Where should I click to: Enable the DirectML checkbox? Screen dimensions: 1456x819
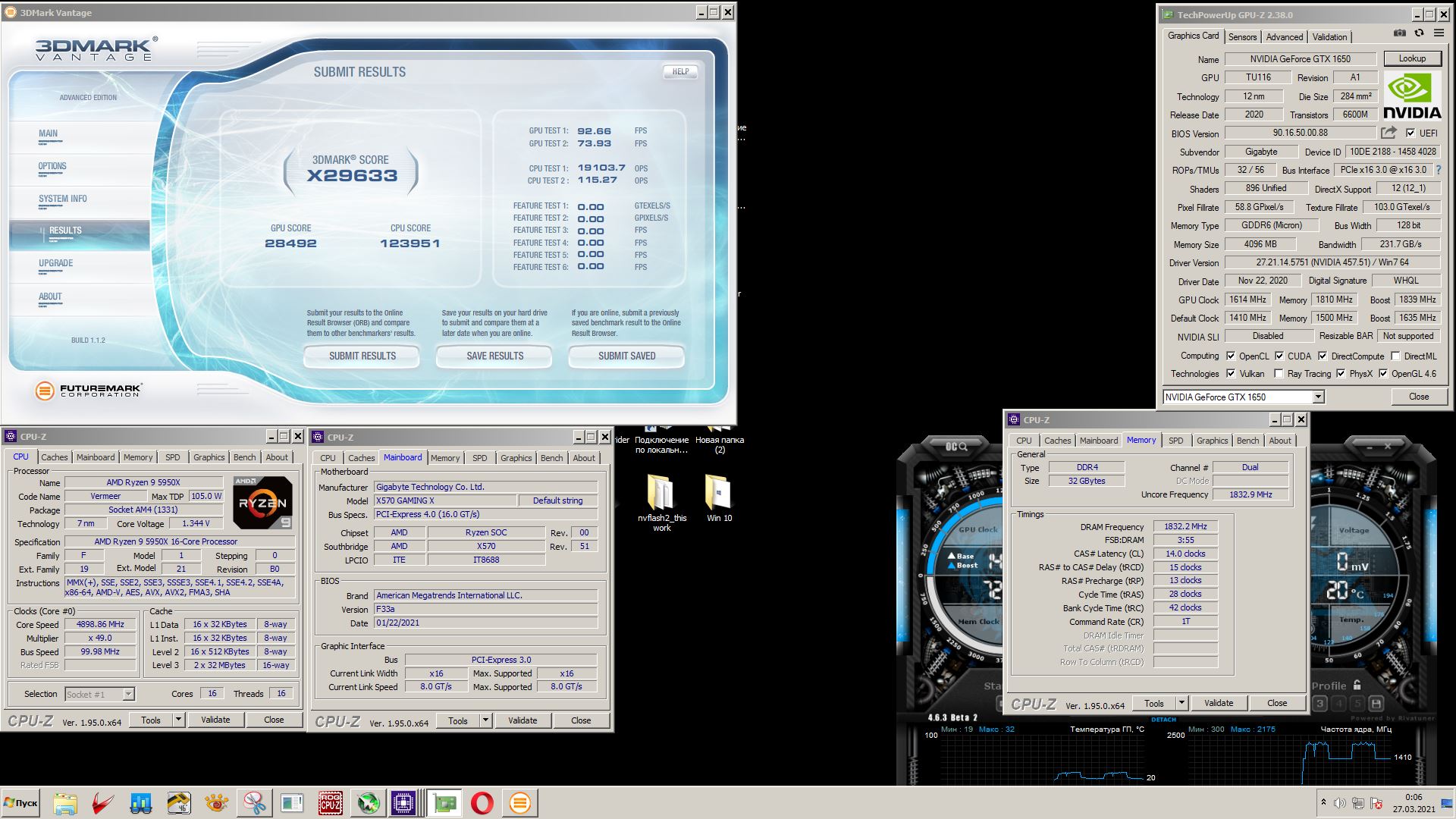(x=1395, y=356)
